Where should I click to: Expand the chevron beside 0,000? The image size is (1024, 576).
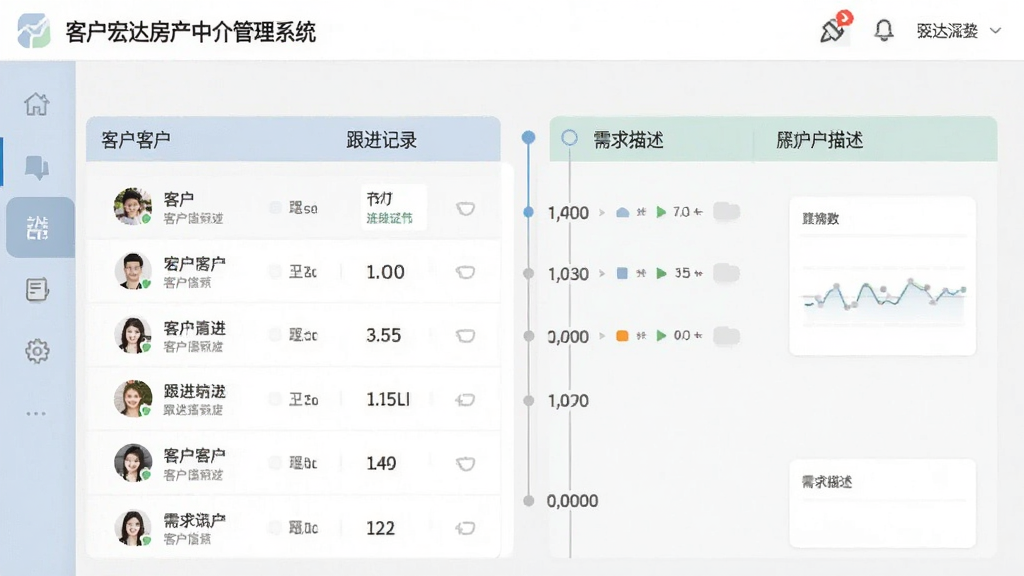tap(602, 336)
